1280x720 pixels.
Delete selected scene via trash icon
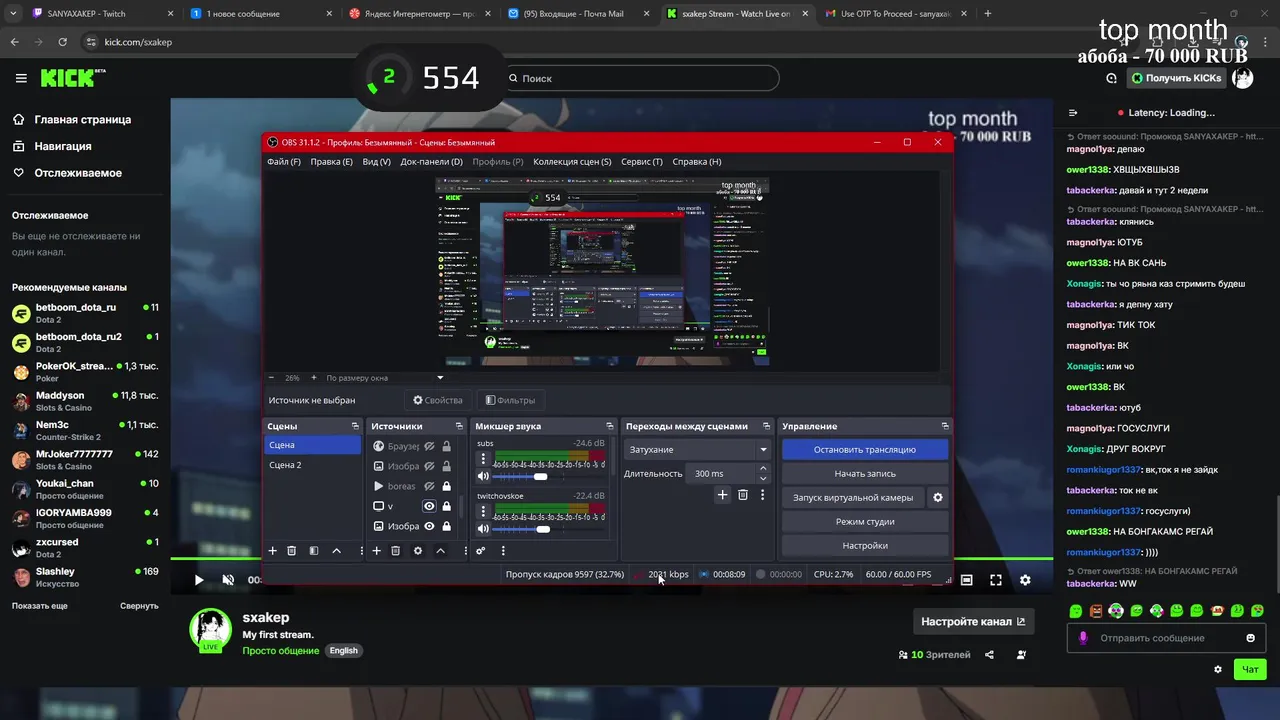(291, 550)
